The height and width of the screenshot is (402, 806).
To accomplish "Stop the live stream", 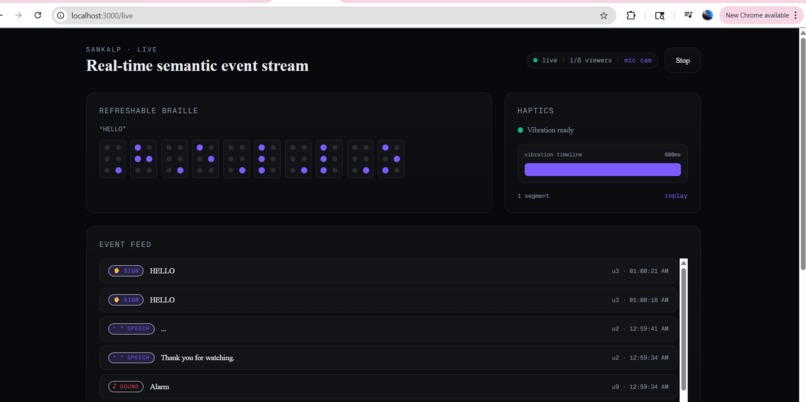I will [x=683, y=60].
